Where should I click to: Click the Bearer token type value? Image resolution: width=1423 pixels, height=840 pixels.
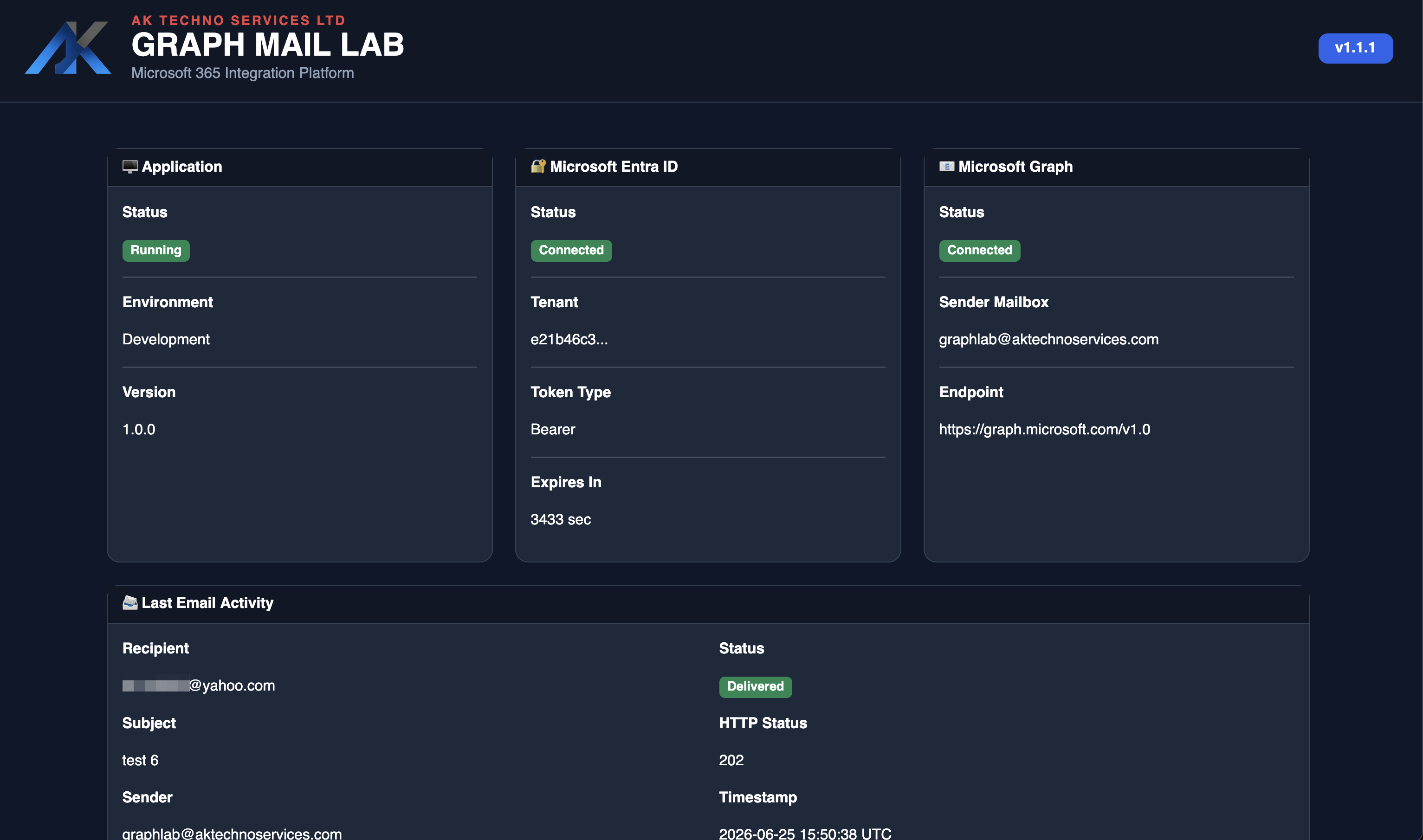click(x=552, y=429)
